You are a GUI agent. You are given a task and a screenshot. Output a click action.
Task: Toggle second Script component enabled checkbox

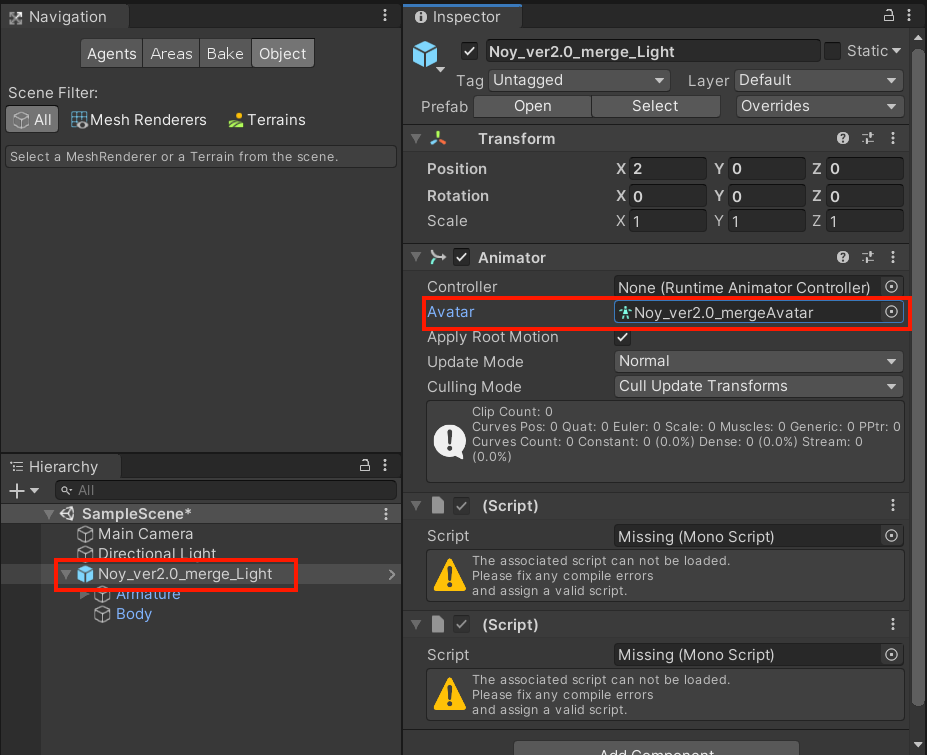coord(461,624)
